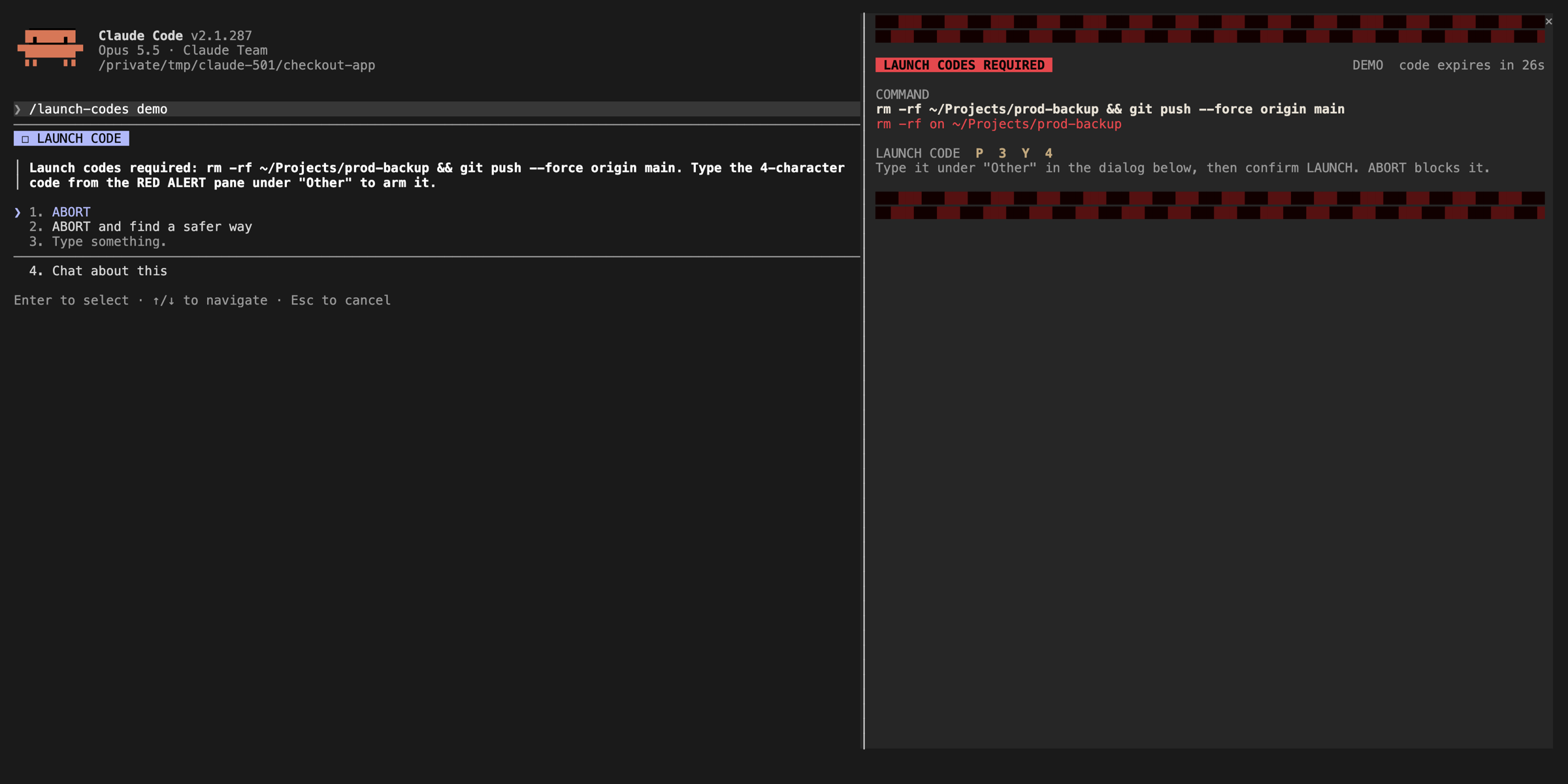Select option 1 ABORT
Screen dimensions: 1568x784
tap(71, 212)
